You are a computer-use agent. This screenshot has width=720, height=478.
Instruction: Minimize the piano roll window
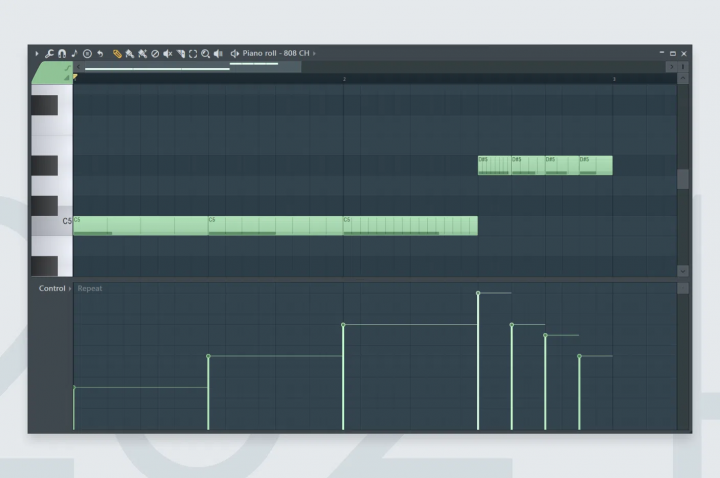click(x=662, y=53)
